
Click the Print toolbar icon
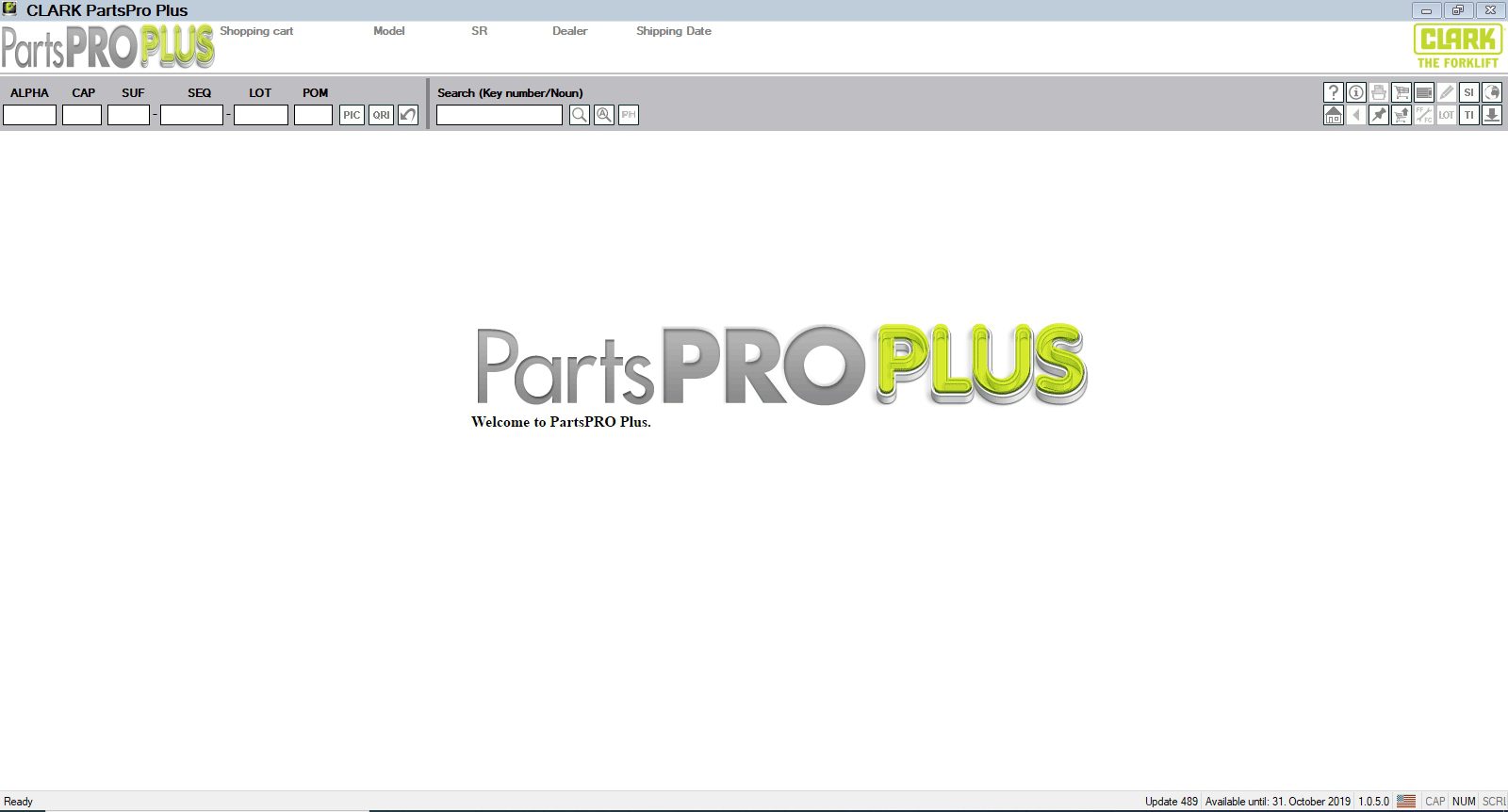[1379, 92]
